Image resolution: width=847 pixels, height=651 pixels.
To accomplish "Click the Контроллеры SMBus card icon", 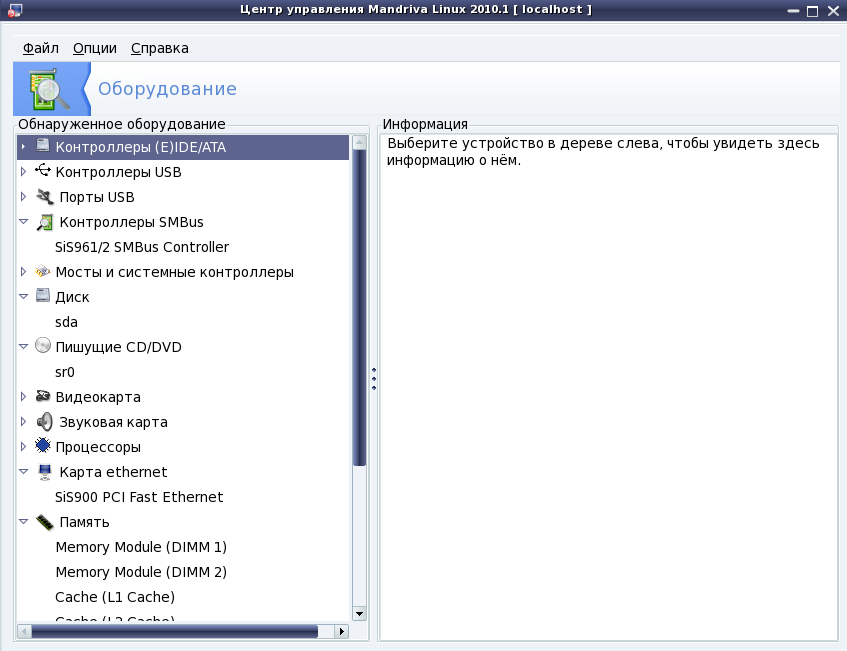I will pos(45,222).
